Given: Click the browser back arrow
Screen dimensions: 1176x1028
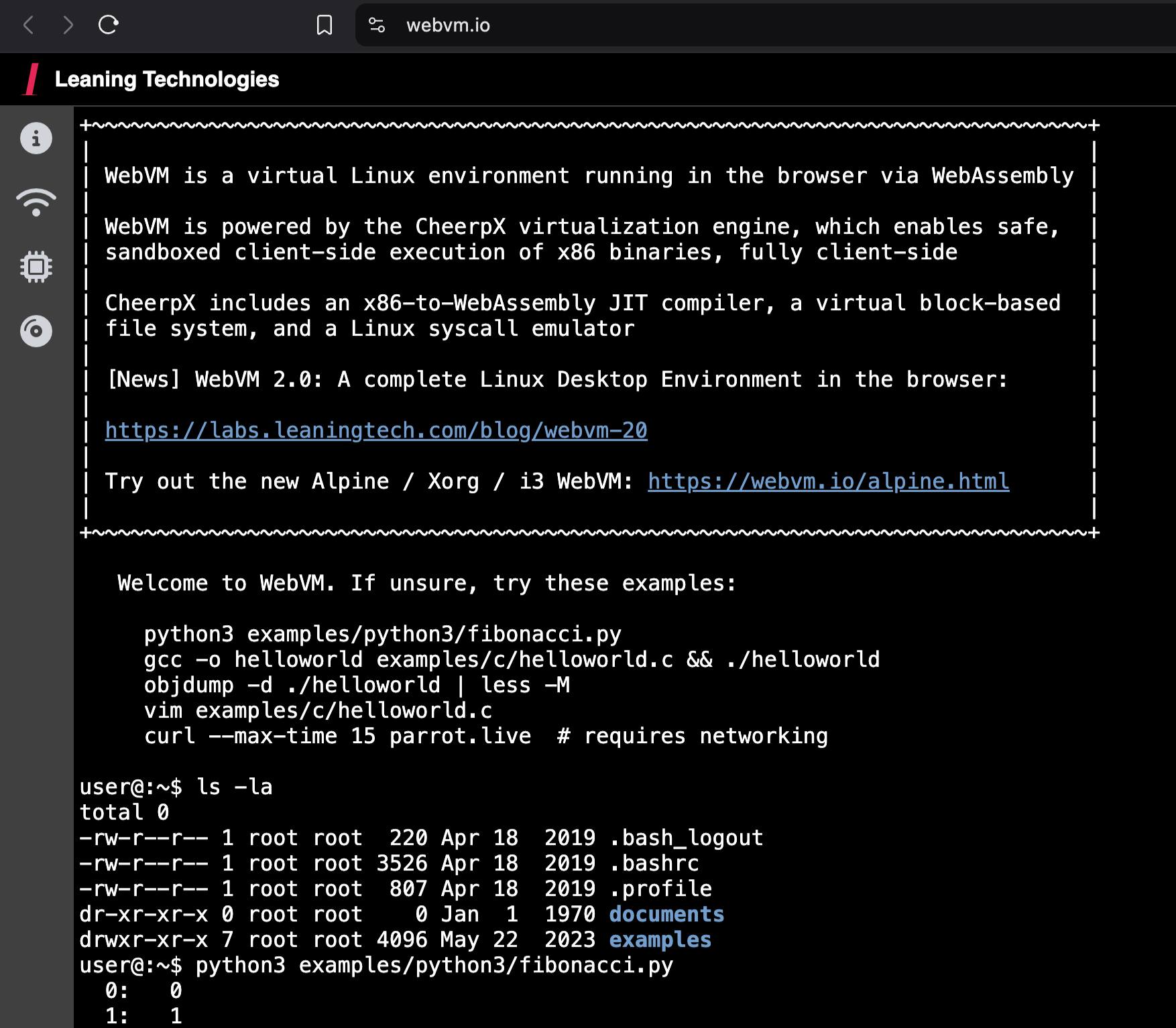Looking at the screenshot, I should point(28,25).
